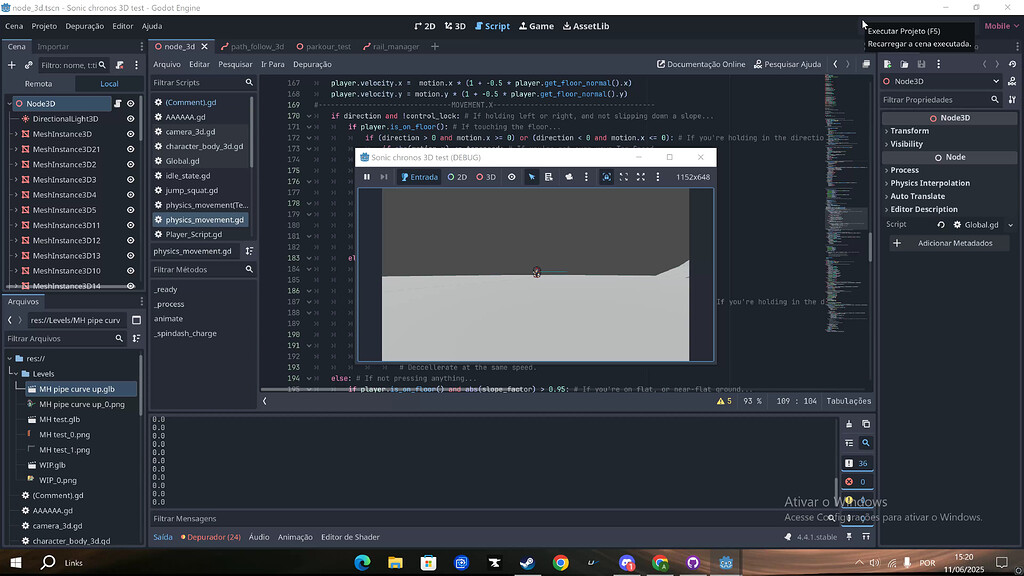Add a new node with plus icon

point(11,65)
